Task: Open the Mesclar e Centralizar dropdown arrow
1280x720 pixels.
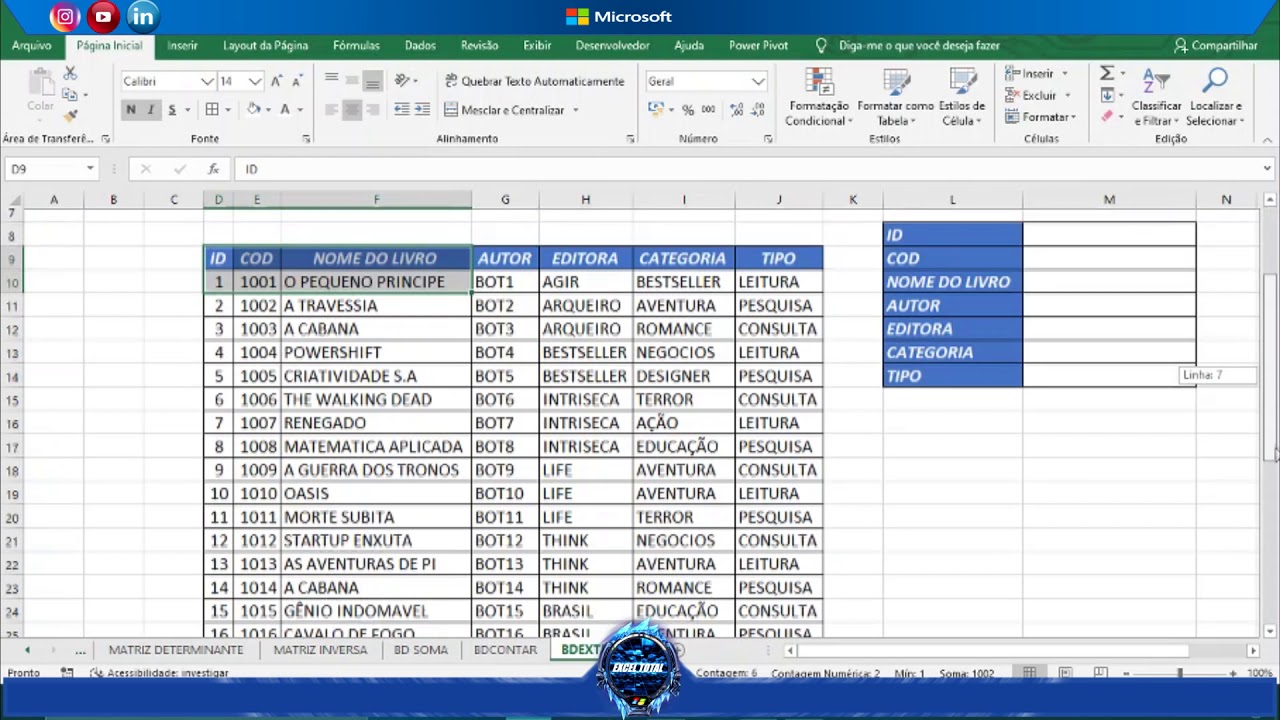Action: pos(575,110)
